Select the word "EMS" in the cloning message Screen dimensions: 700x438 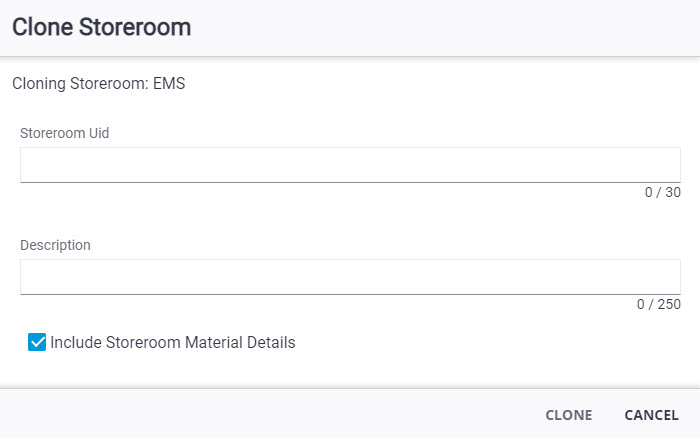coord(169,84)
